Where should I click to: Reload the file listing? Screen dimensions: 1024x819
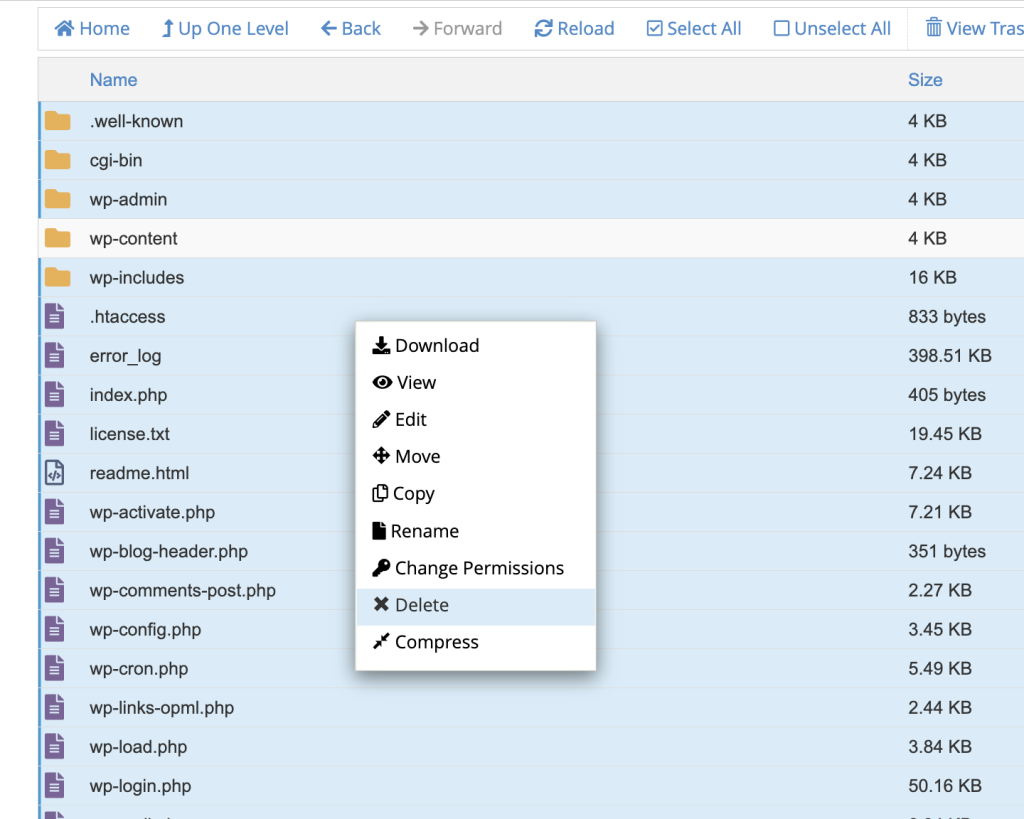point(575,29)
